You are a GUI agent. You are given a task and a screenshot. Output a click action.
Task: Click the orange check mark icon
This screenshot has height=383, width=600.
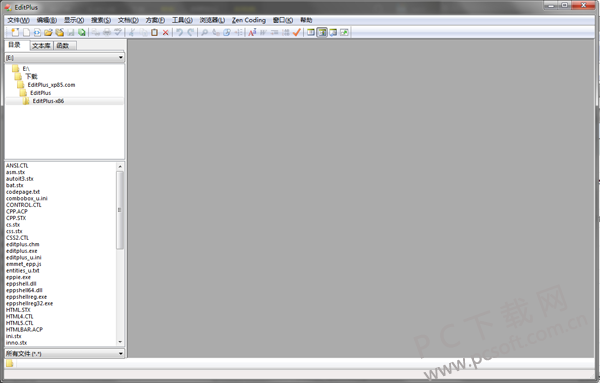coord(297,33)
